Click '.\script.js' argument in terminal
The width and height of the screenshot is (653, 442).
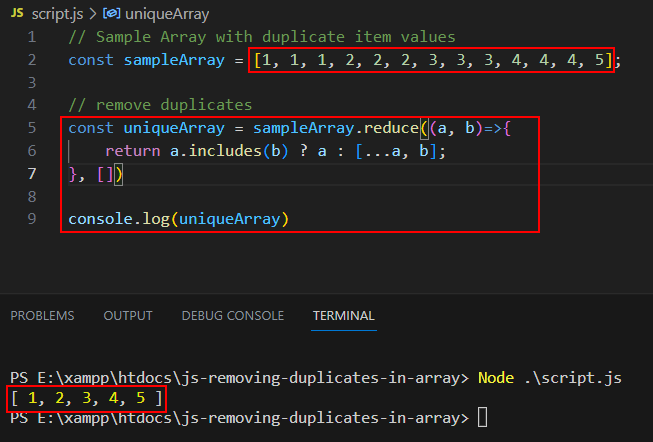tap(573, 378)
